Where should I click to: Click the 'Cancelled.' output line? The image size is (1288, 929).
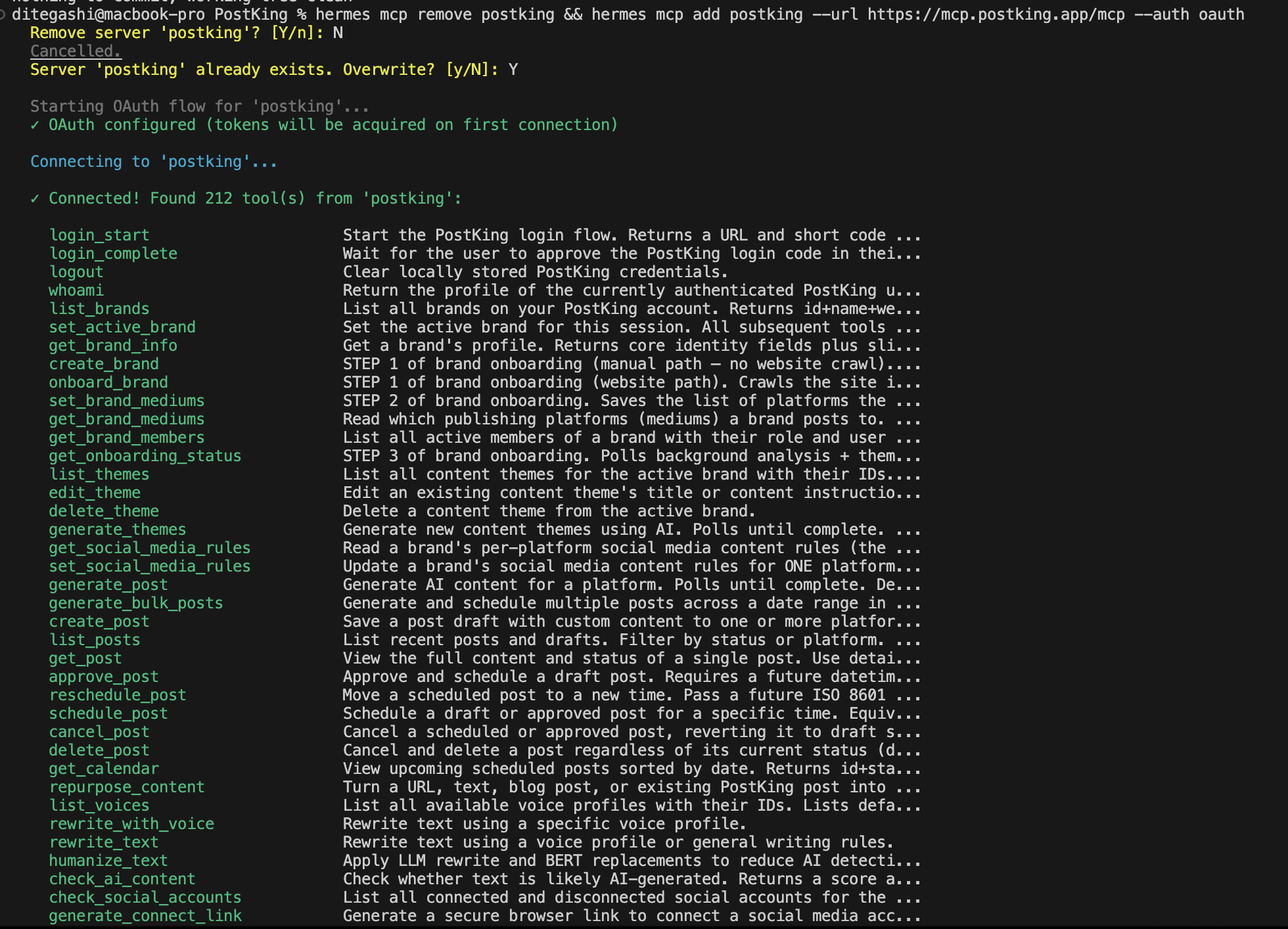(76, 51)
